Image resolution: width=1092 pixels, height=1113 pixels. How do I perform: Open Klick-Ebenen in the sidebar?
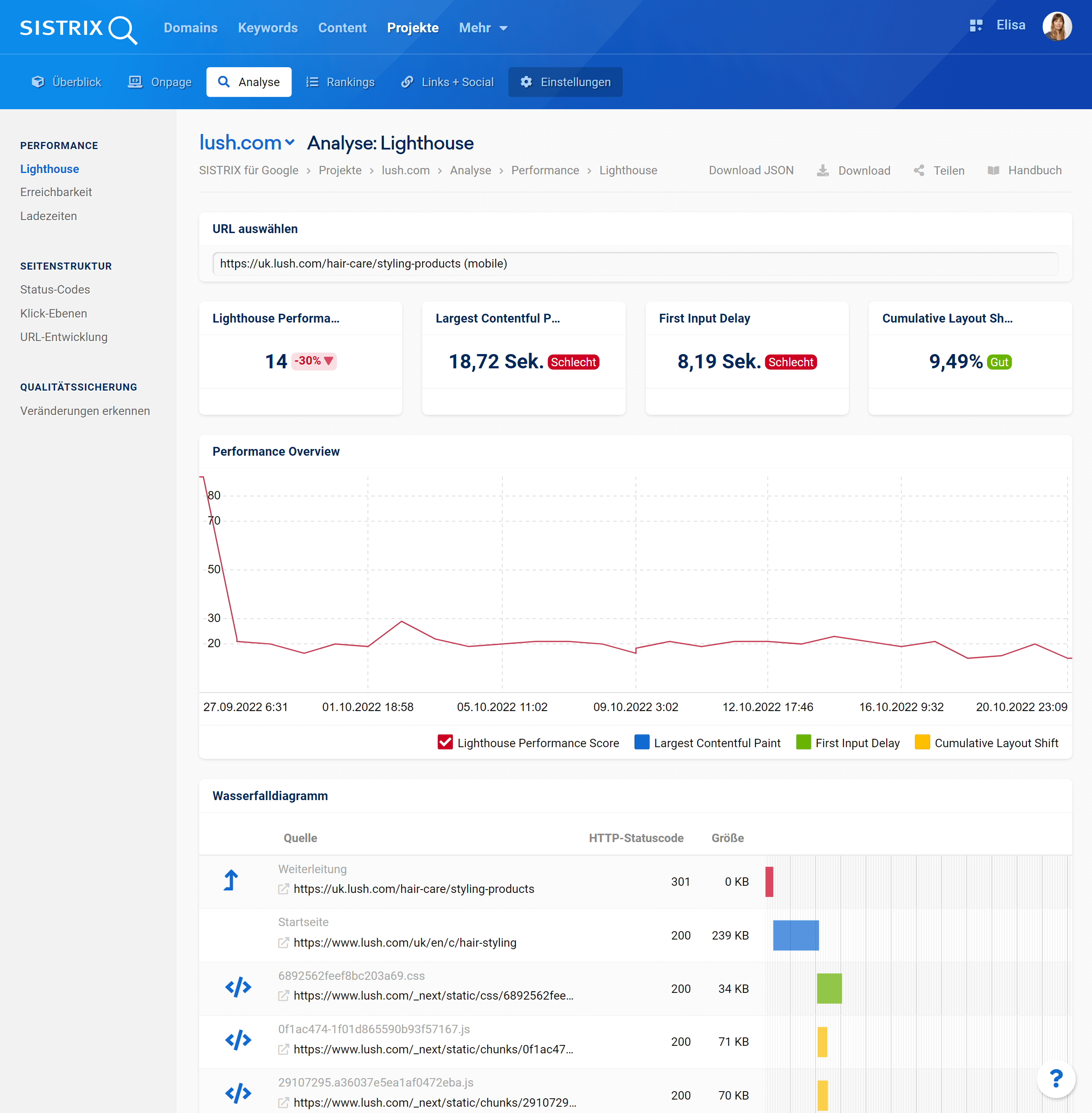pos(54,314)
